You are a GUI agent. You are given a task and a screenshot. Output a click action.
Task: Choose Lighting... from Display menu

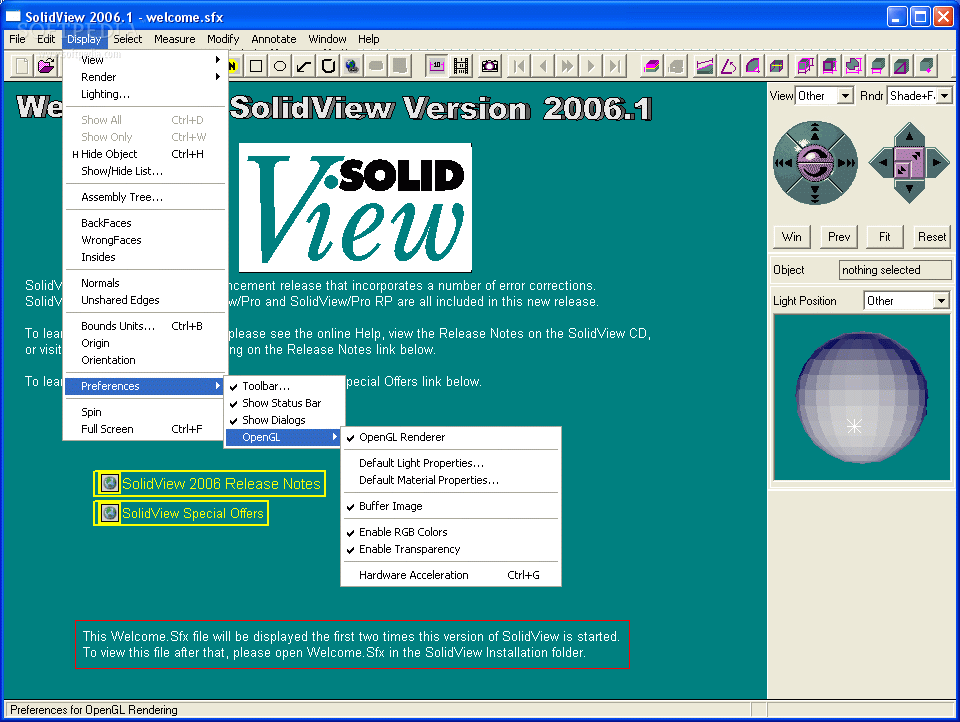tap(145, 94)
